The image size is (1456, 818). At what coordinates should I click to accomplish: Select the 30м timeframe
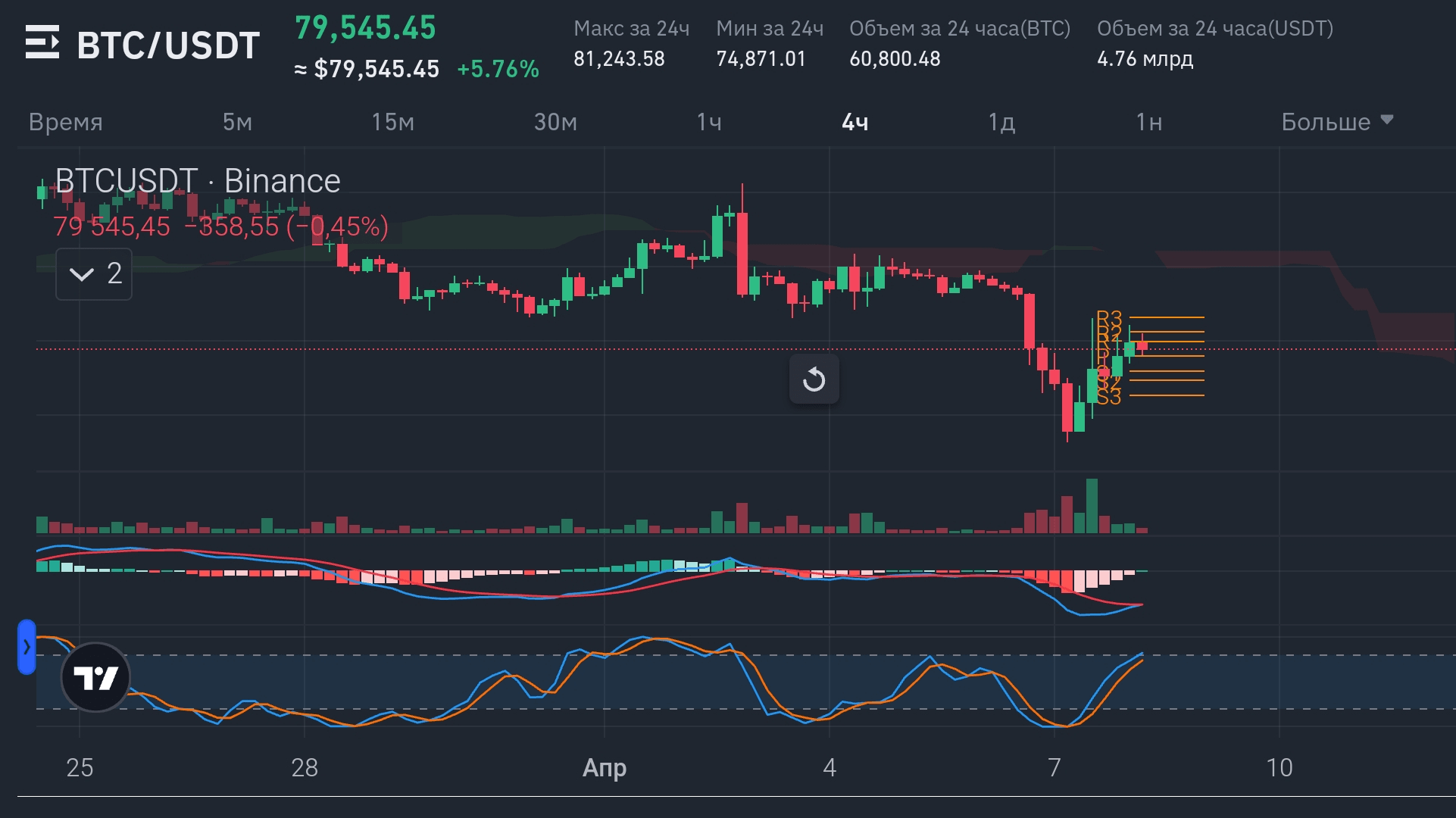click(555, 122)
